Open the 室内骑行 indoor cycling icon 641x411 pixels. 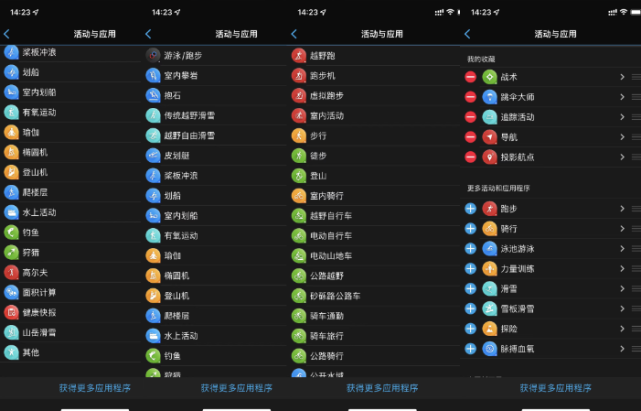coord(299,195)
